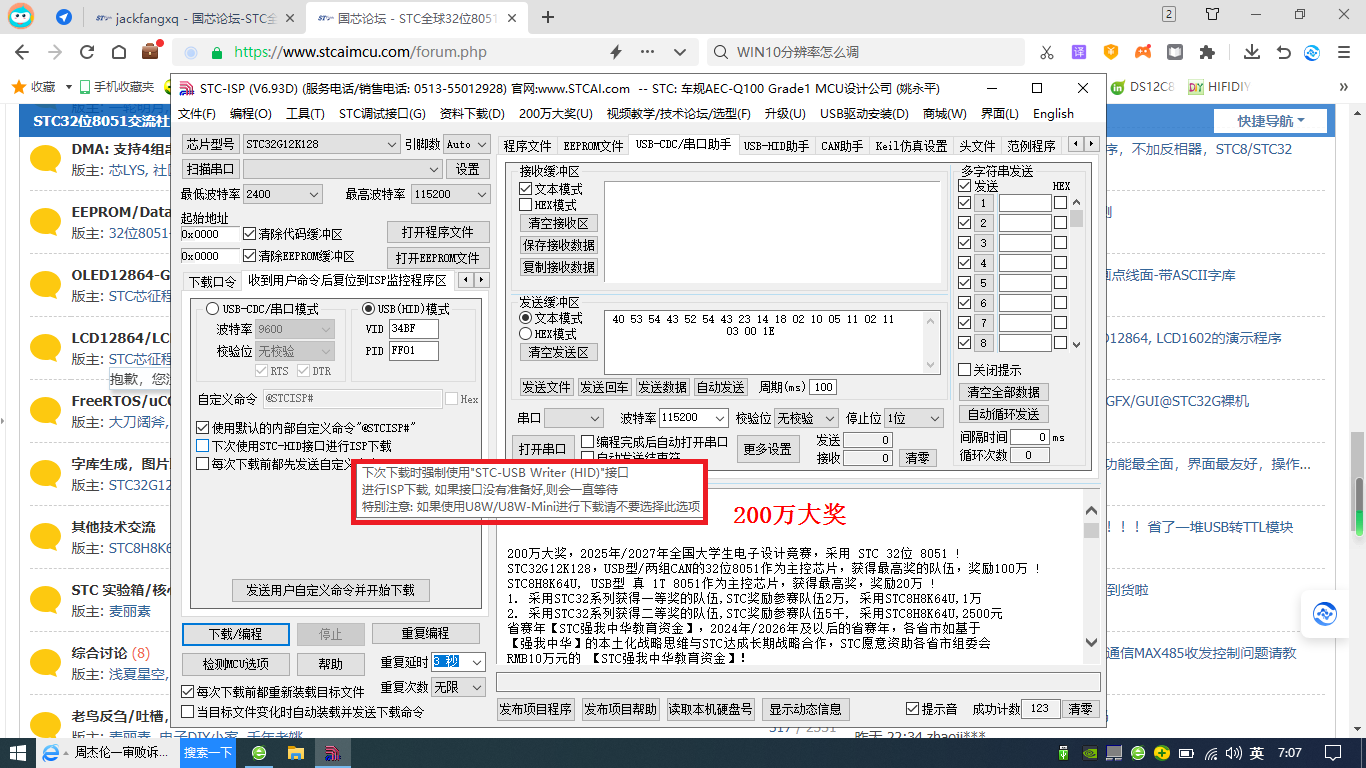Click the STC-ISP taskbar icon

(x=332, y=752)
